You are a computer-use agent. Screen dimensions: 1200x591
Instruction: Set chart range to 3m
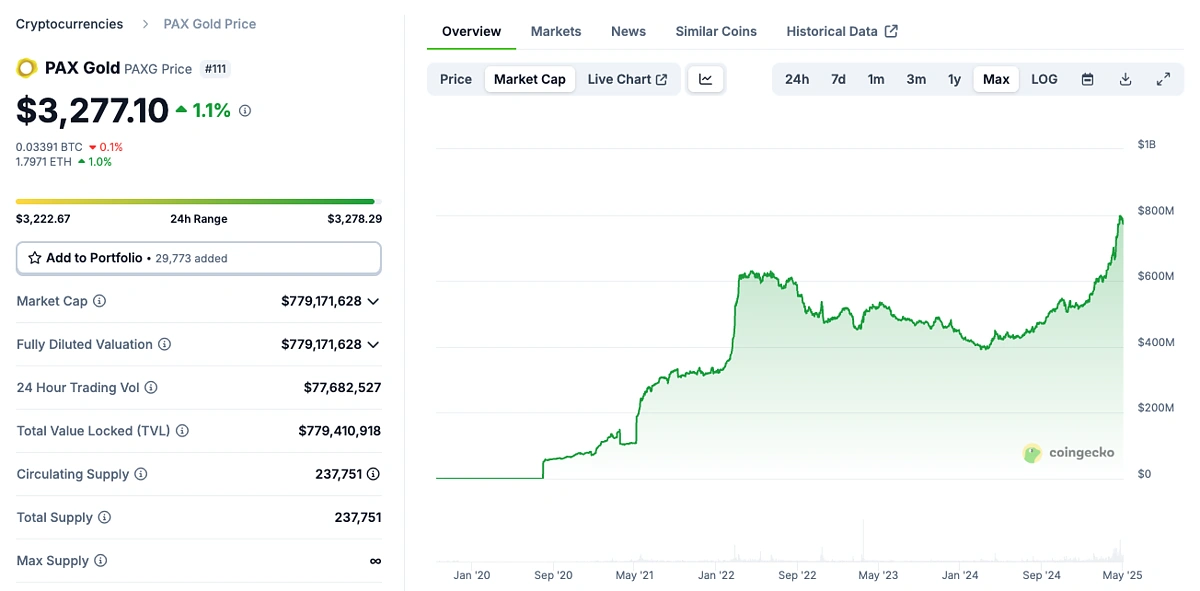(x=916, y=79)
